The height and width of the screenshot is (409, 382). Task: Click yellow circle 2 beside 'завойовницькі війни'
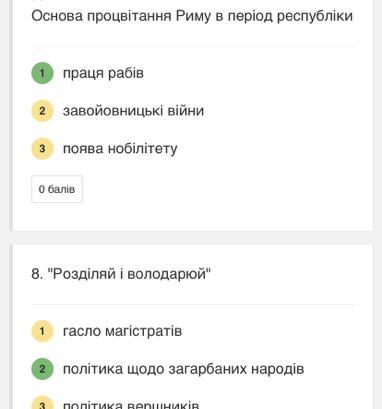coord(42,111)
